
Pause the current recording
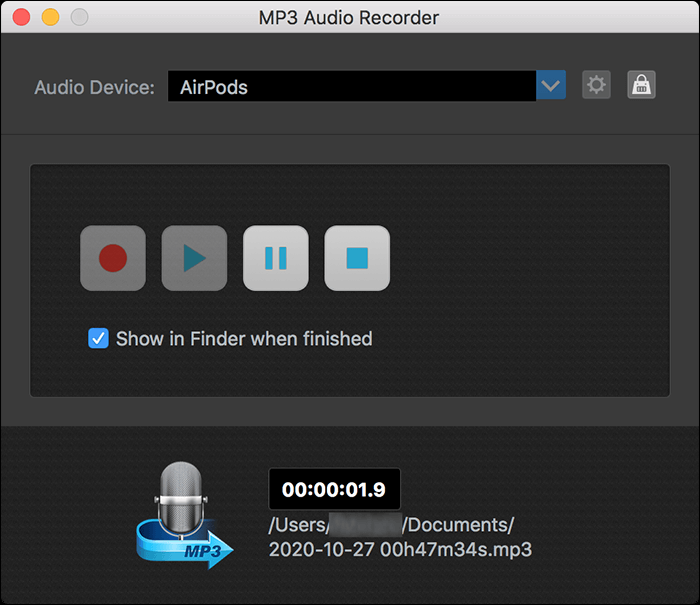pos(275,258)
